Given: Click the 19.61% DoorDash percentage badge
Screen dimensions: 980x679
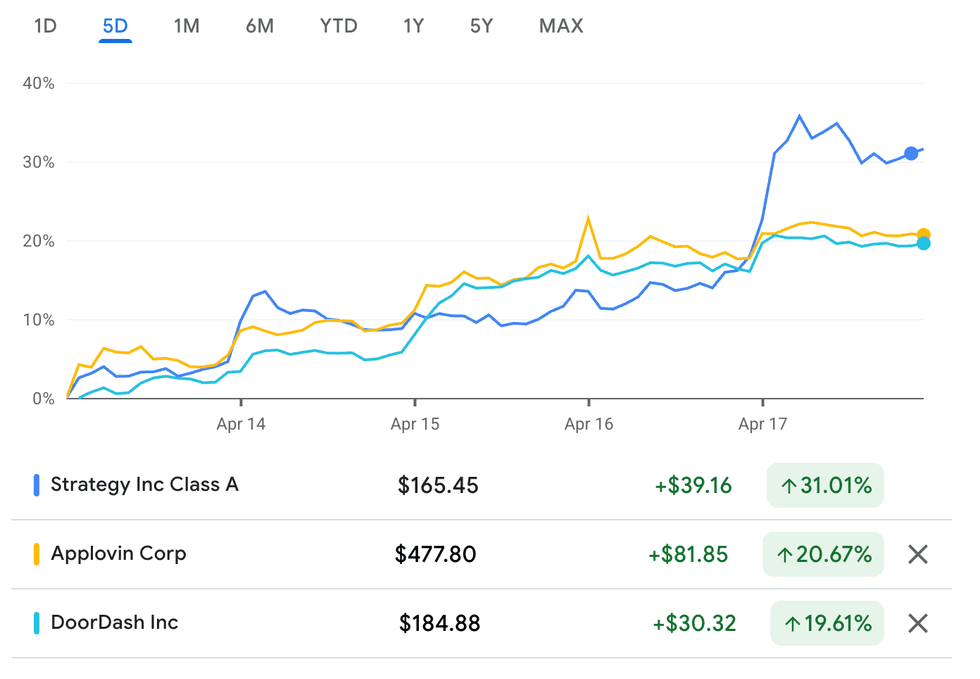Looking at the screenshot, I should pos(827,622).
